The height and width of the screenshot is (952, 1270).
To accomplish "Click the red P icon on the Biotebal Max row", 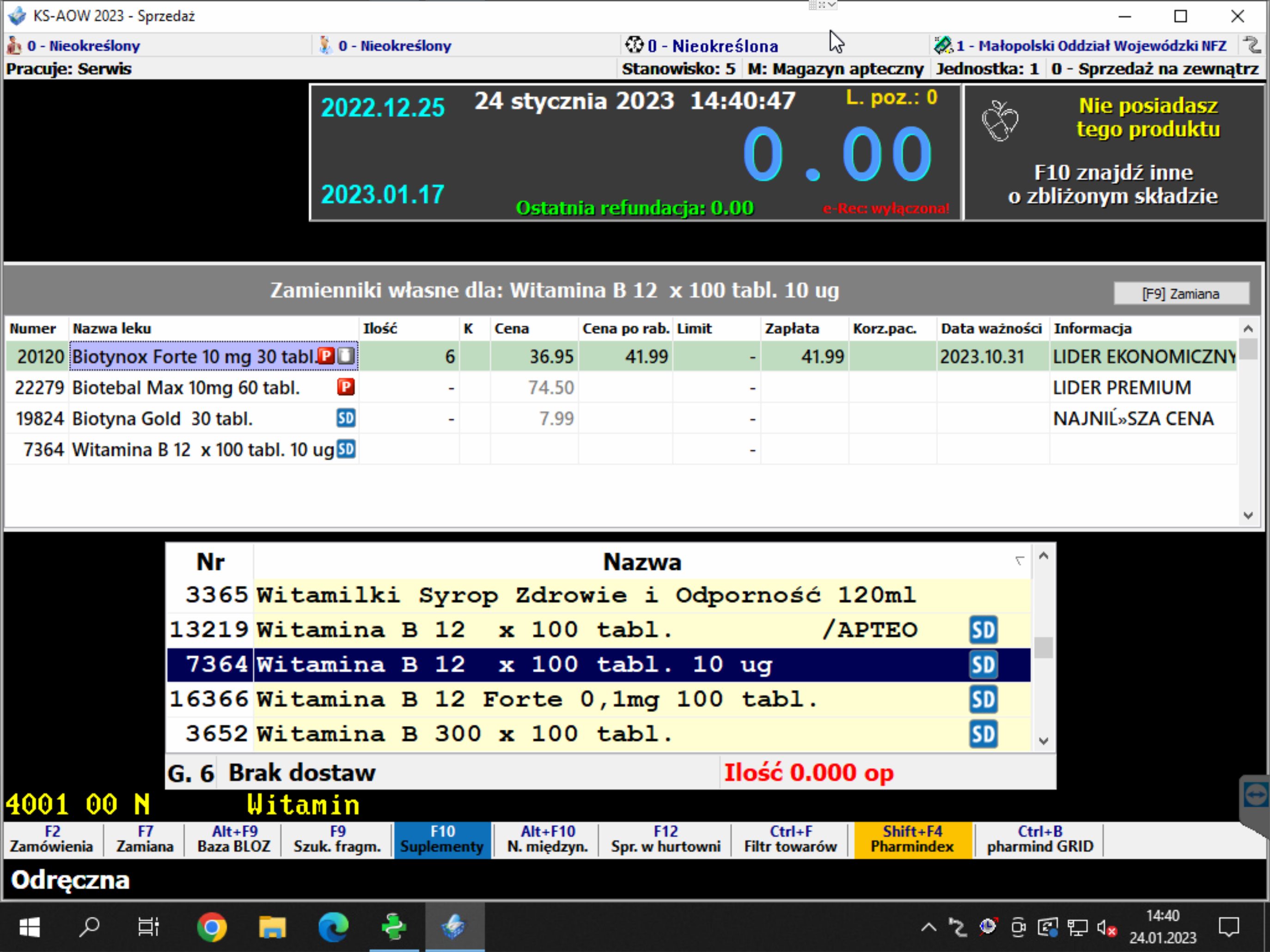I will pos(346,387).
